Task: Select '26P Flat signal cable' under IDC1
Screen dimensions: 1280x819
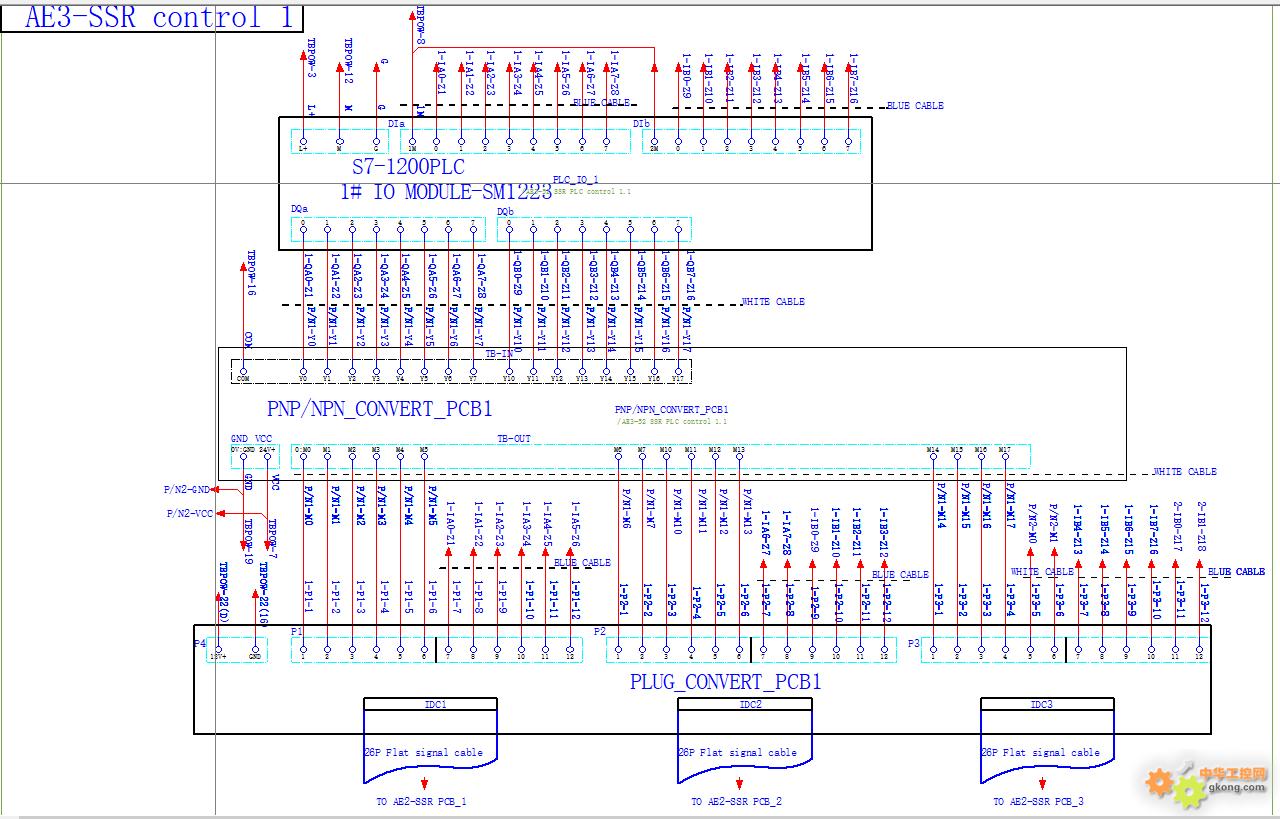Action: tap(423, 752)
